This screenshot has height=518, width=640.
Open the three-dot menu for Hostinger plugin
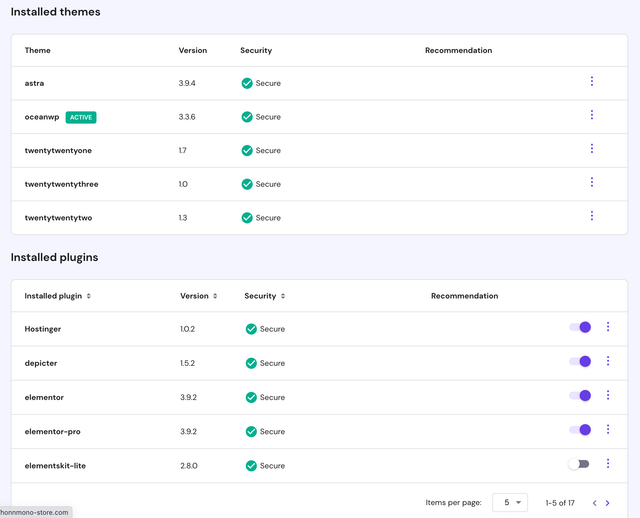click(x=608, y=327)
